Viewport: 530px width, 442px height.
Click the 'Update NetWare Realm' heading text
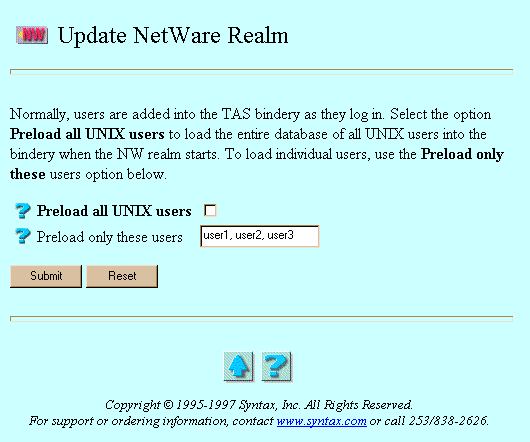(x=173, y=35)
